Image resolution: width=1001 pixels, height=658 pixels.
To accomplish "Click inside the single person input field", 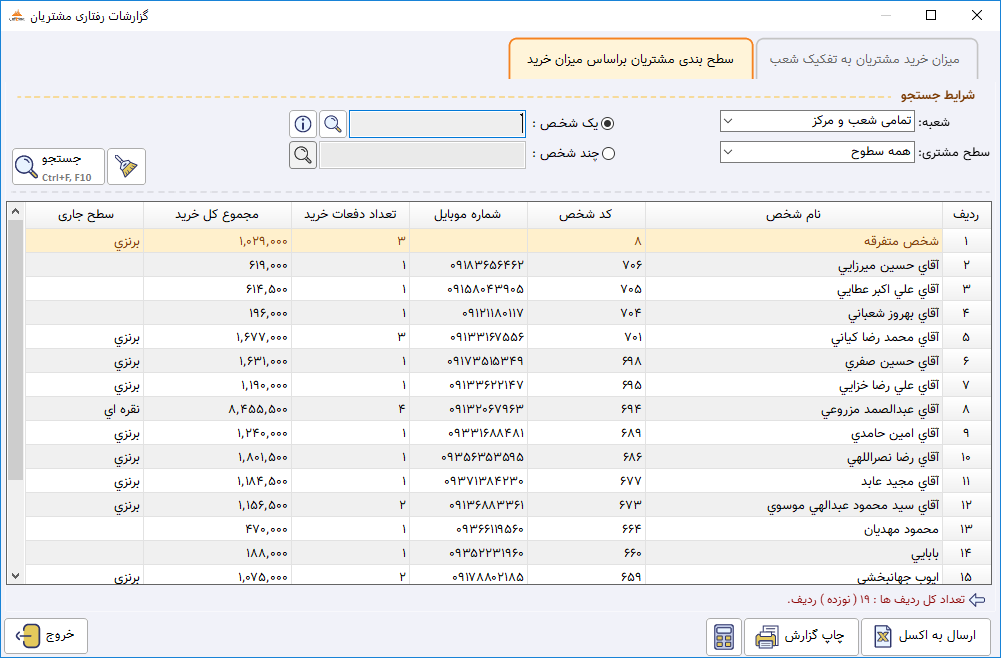I will pyautogui.click(x=437, y=124).
